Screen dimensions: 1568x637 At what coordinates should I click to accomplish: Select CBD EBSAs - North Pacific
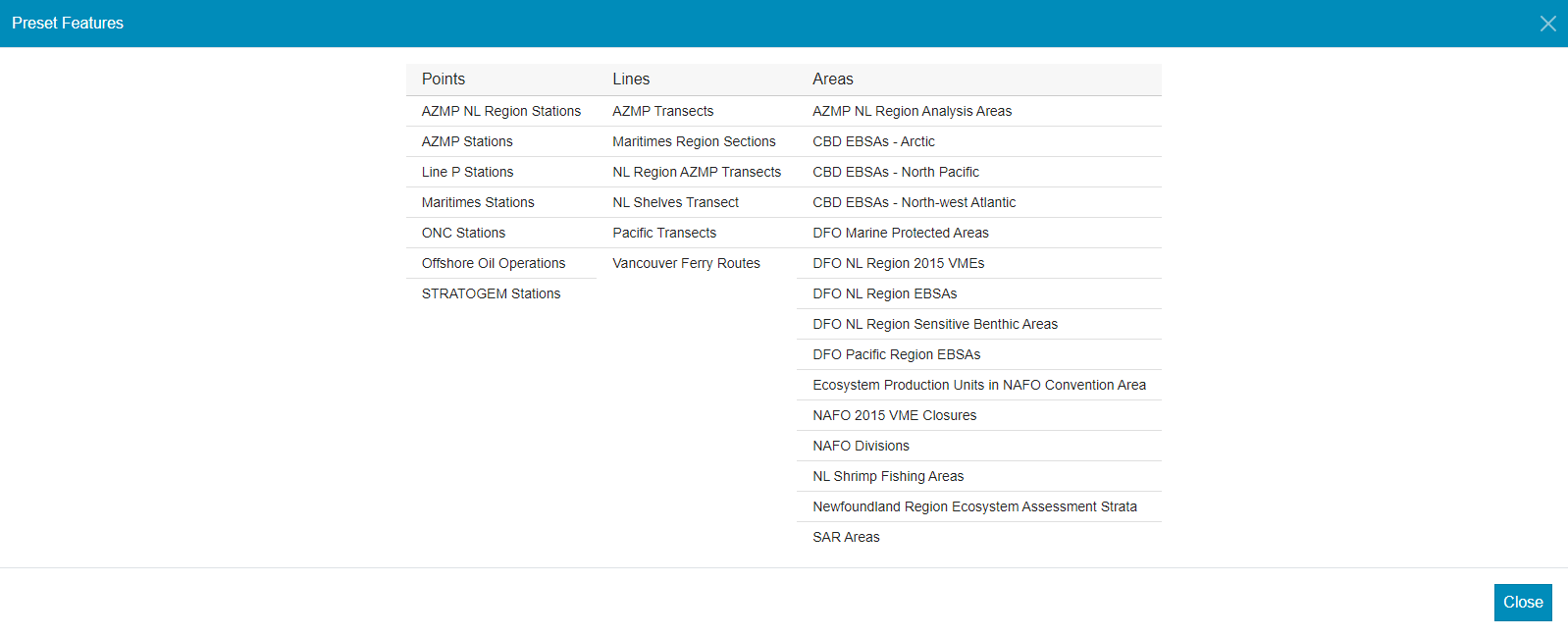click(979, 172)
